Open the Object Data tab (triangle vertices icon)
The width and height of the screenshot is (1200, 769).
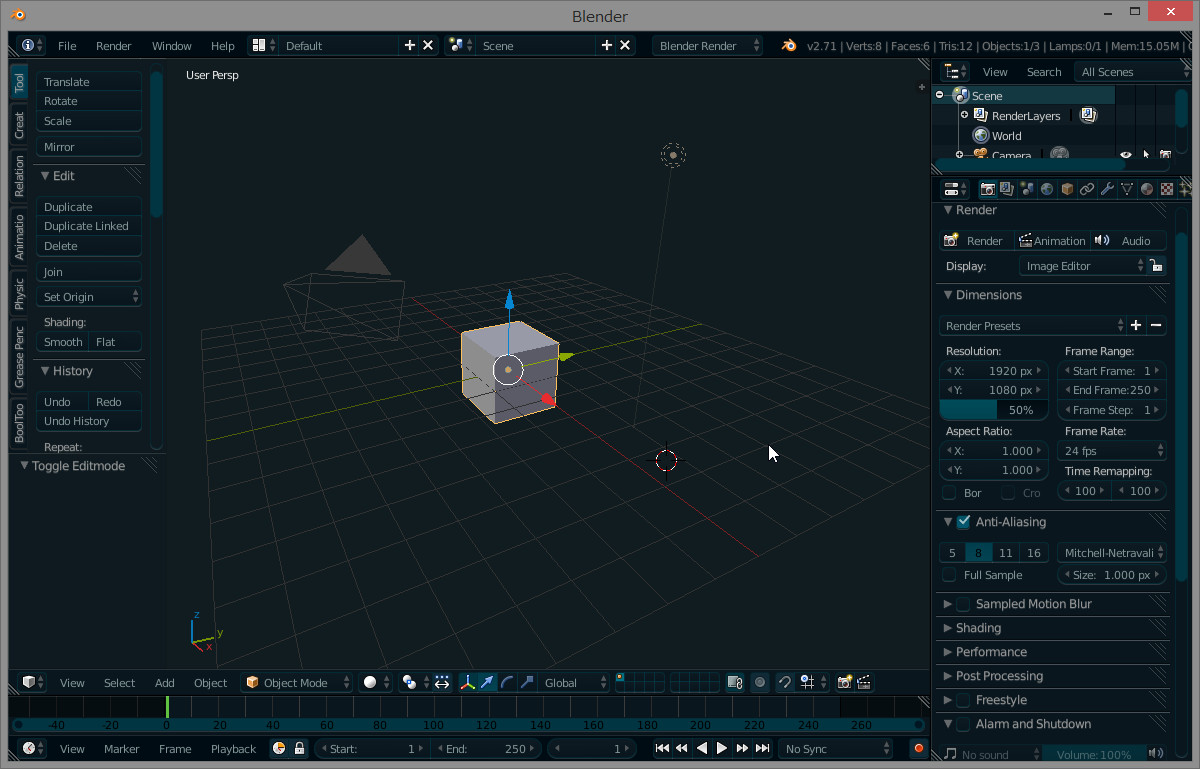coord(1127,189)
